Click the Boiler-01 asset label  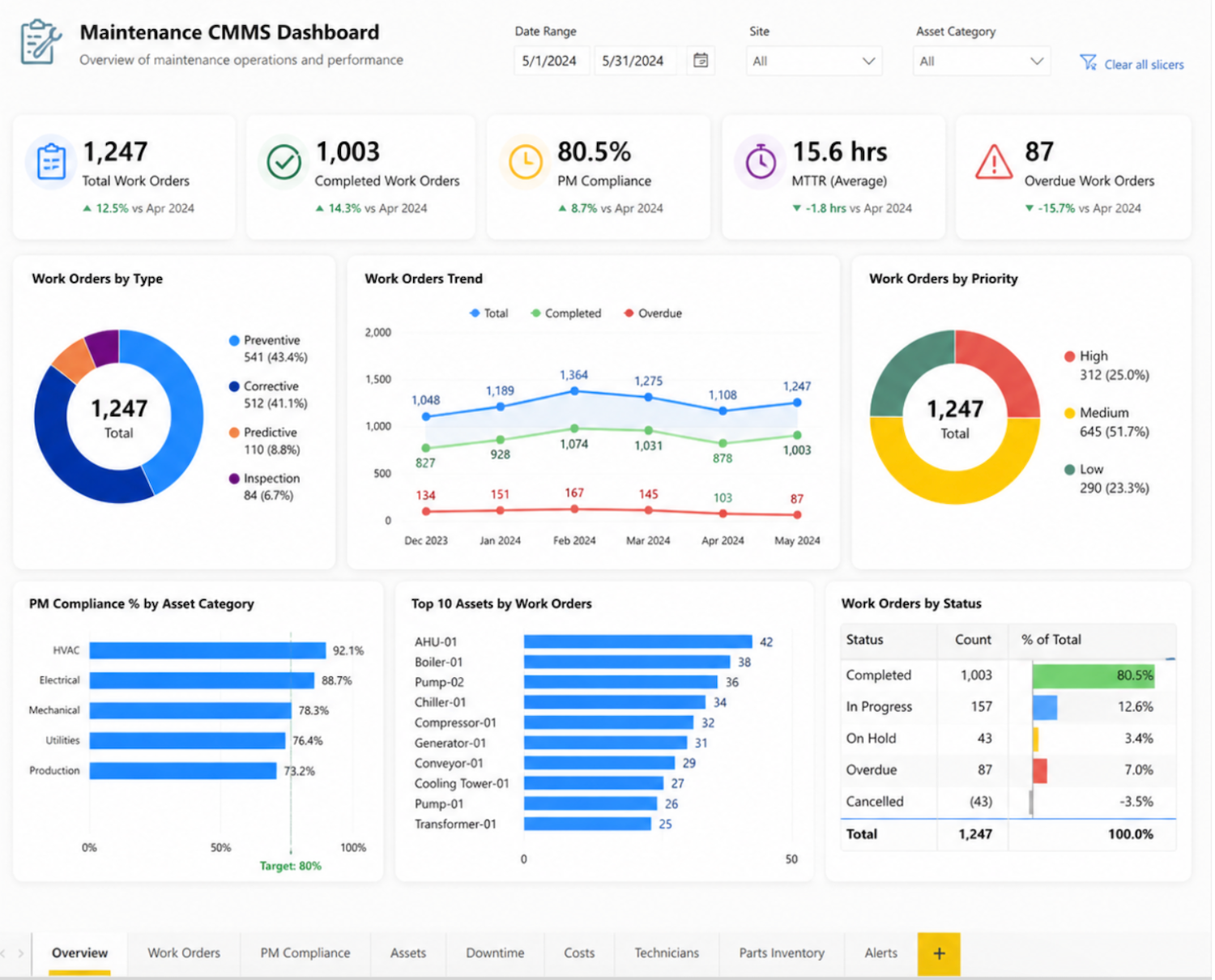pos(438,663)
